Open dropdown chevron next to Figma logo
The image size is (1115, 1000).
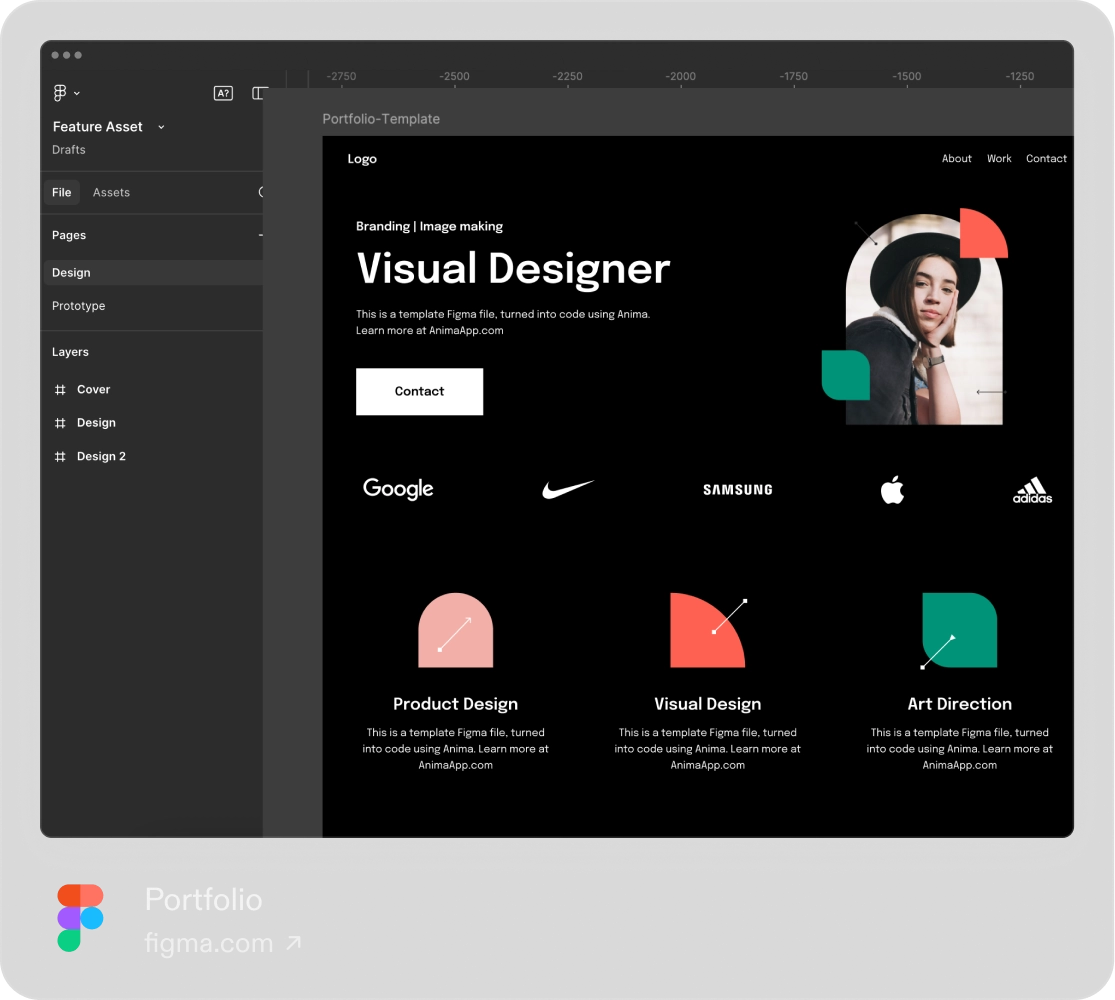coord(77,94)
